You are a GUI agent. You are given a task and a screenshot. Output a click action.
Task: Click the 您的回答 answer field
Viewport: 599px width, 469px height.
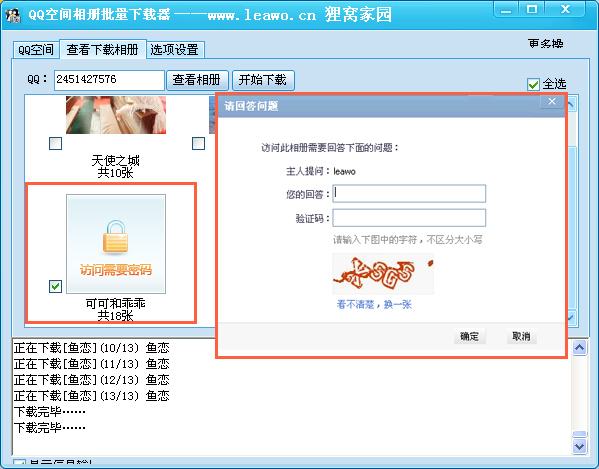tap(409, 194)
